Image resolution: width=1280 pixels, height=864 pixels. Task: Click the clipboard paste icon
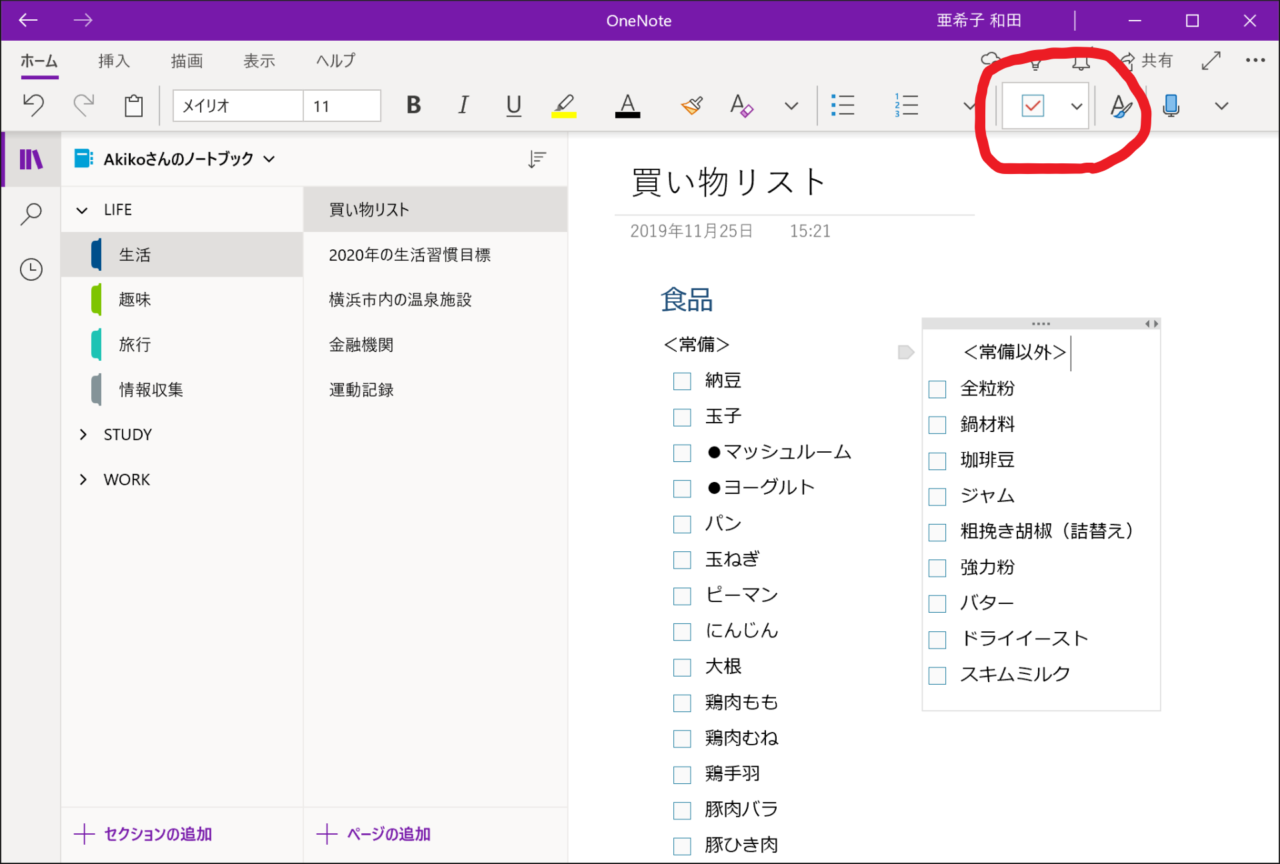[133, 105]
